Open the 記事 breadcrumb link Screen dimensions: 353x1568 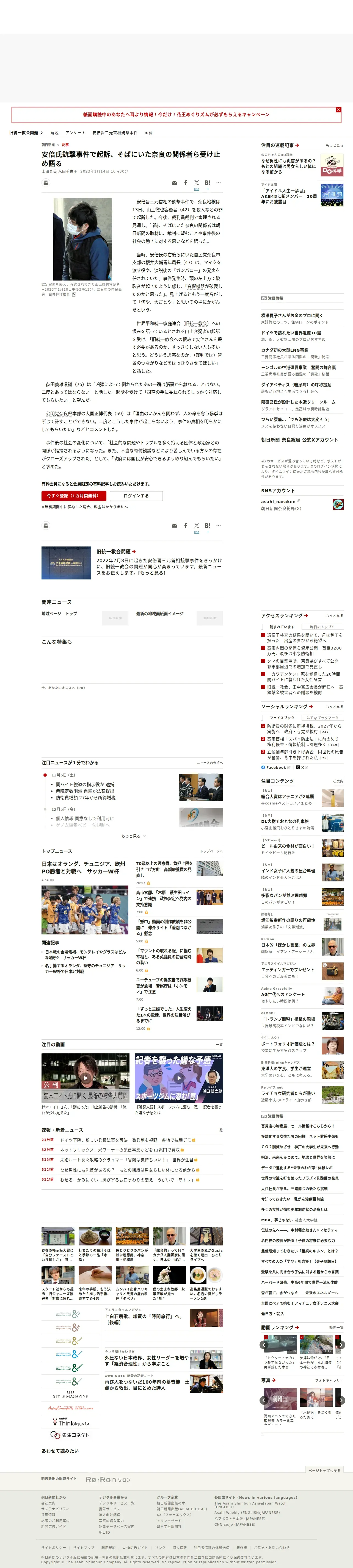point(65,145)
